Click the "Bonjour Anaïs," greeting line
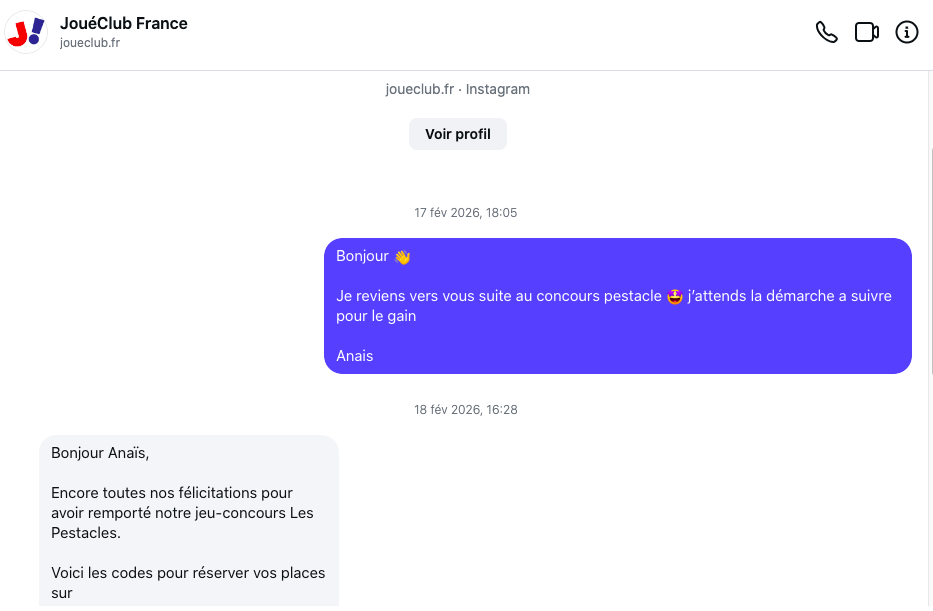The image size is (933, 611). point(100,453)
